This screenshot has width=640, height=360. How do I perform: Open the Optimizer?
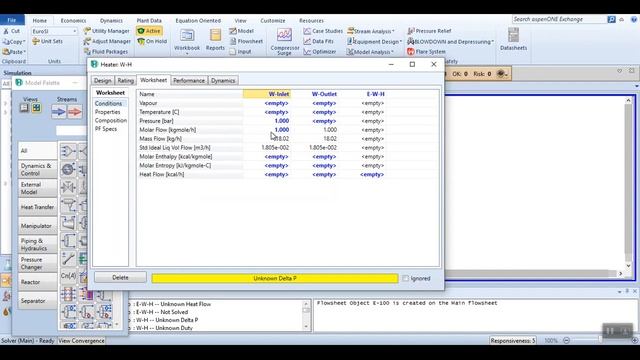[320, 52]
